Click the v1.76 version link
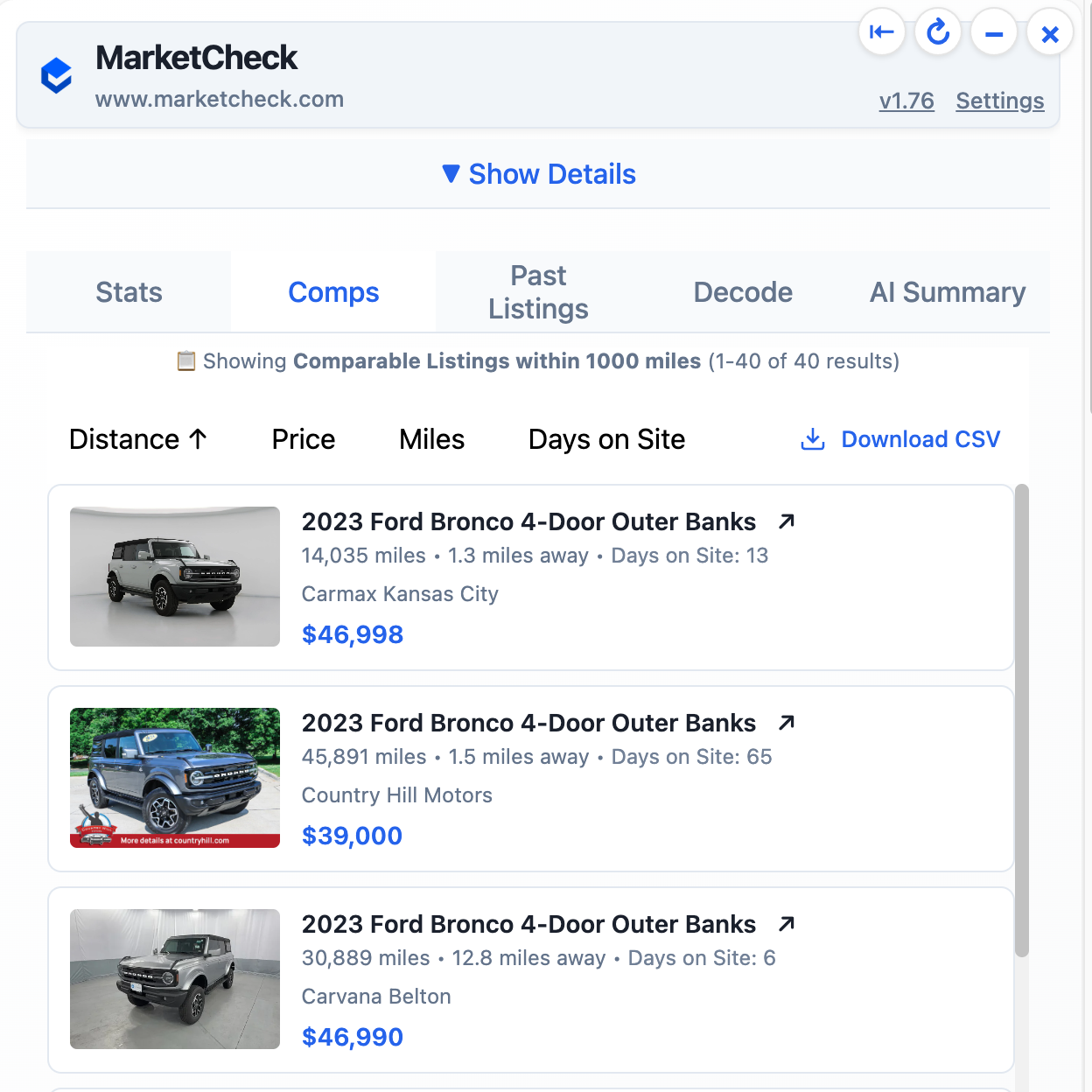Image resolution: width=1092 pixels, height=1092 pixels. (x=906, y=101)
